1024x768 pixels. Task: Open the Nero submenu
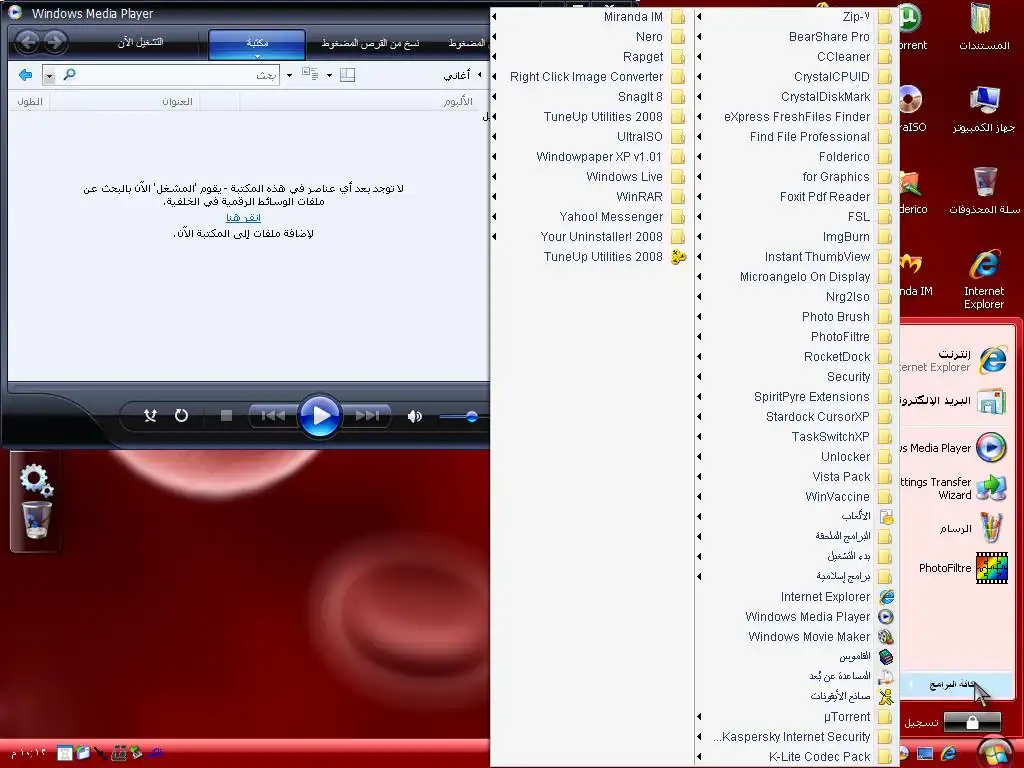pyautogui.click(x=590, y=37)
